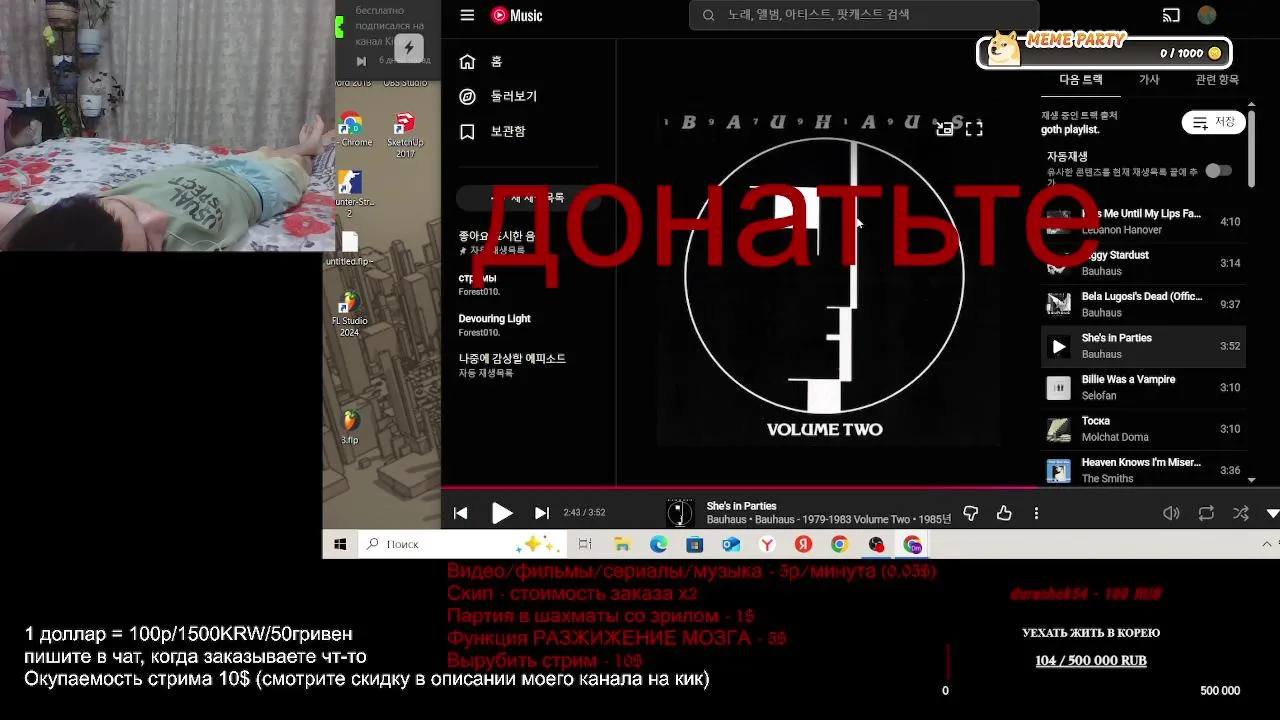Show hidden system tray icons

click(x=1268, y=544)
